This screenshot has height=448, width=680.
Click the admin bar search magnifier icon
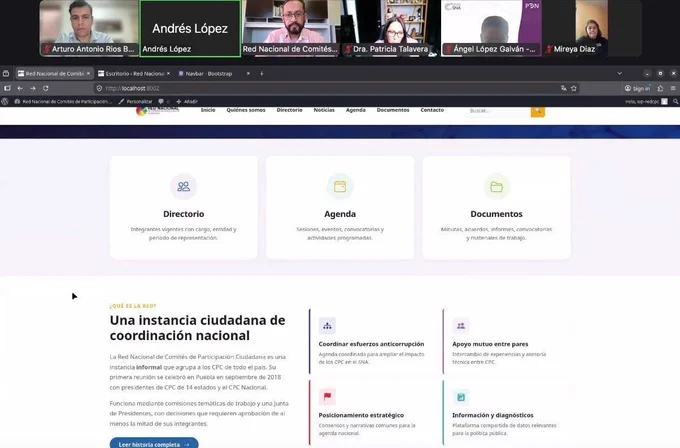click(x=675, y=101)
